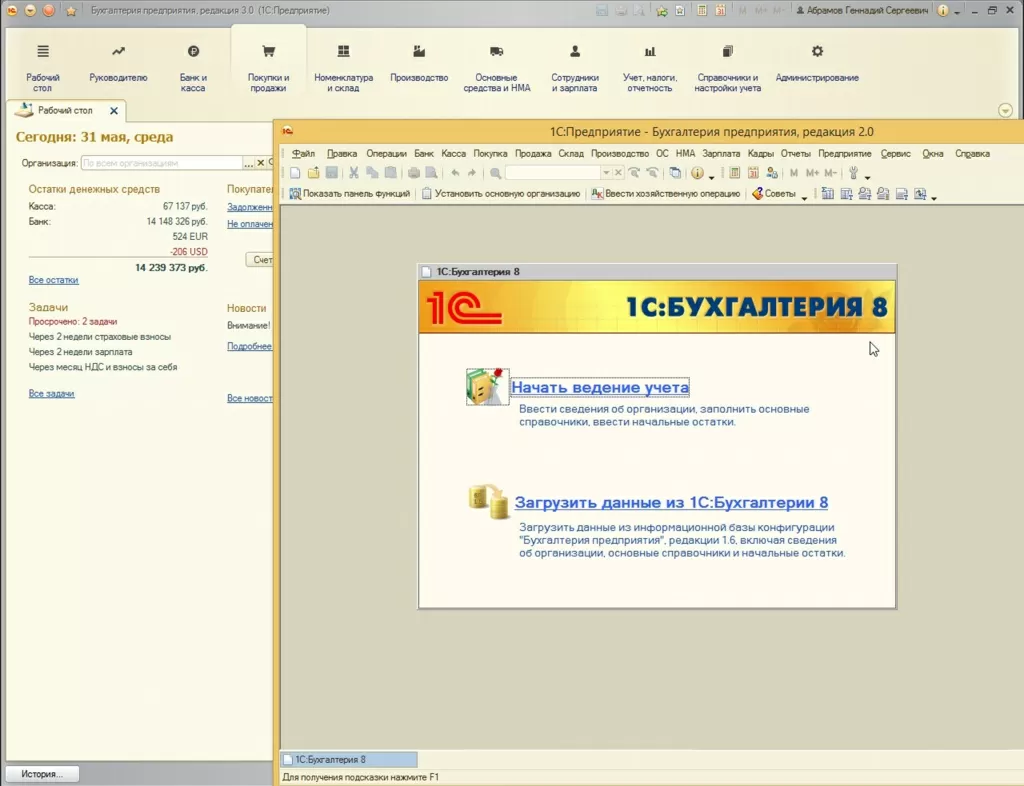1024x786 pixels.
Task: Select the 1С:Бухгалтерия 8 window taskbar item
Action: click(349, 759)
